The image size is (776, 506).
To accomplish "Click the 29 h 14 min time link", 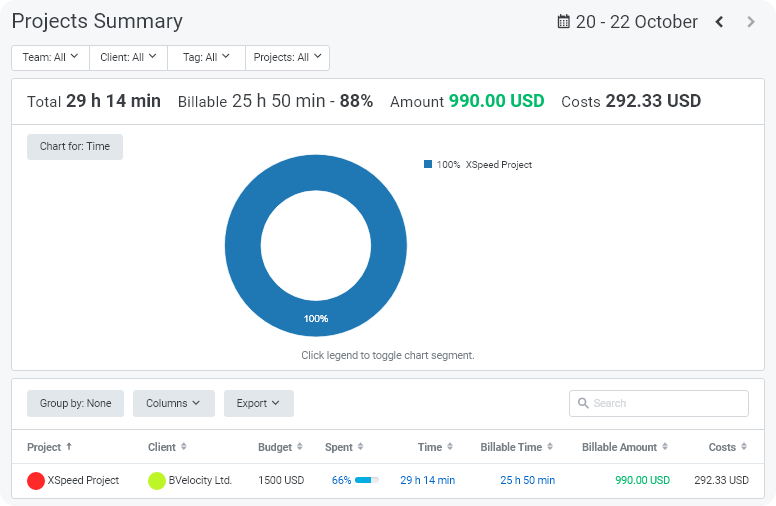I will click(x=427, y=481).
